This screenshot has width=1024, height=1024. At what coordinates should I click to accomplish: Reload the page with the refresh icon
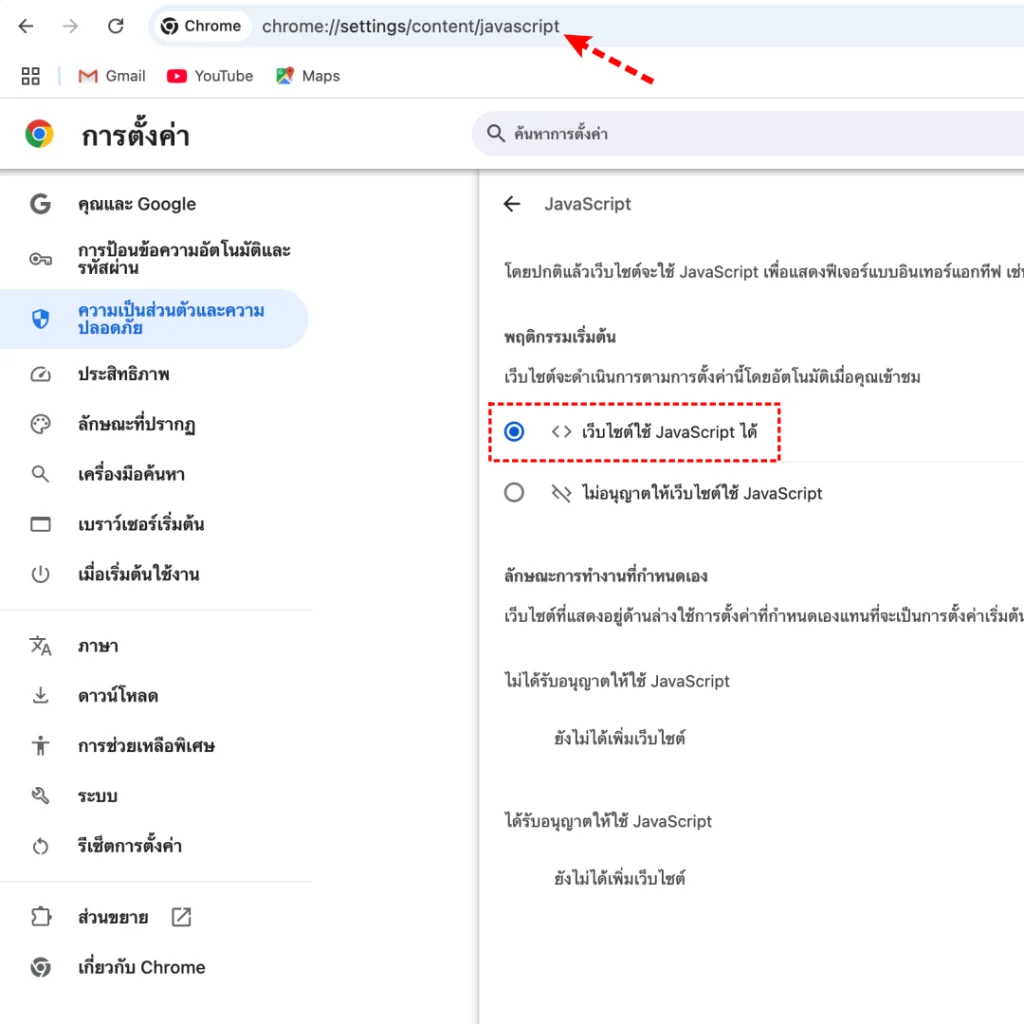[116, 26]
